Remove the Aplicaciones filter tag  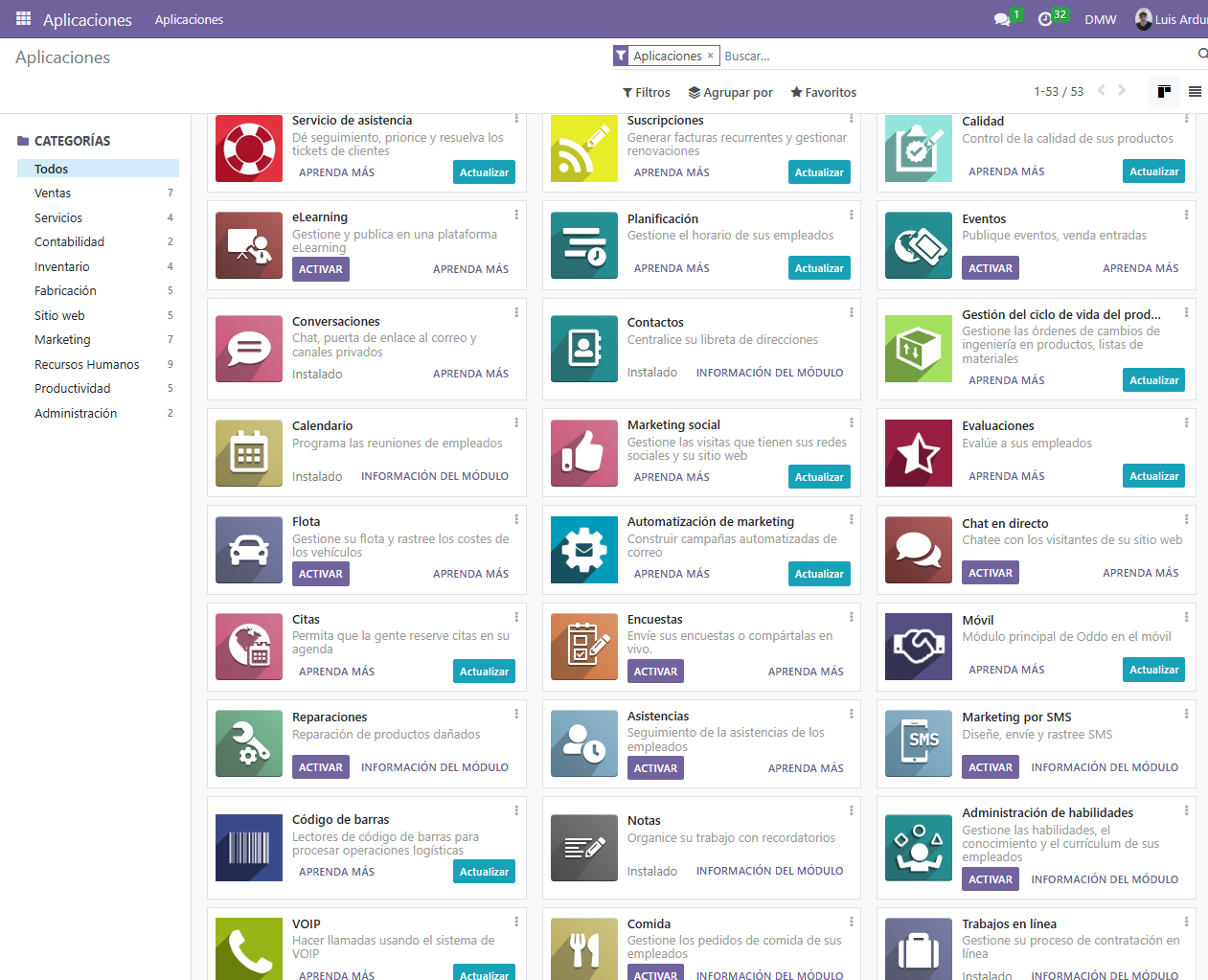tap(710, 56)
